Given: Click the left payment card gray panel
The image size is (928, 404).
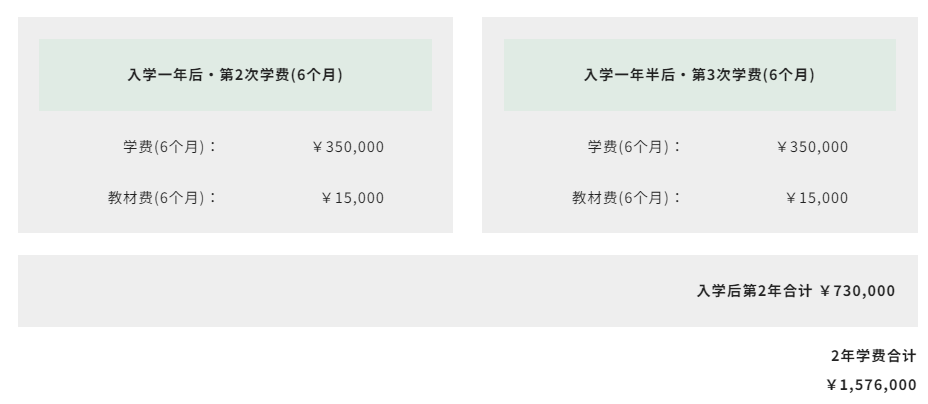Looking at the screenshot, I should pos(236,125).
